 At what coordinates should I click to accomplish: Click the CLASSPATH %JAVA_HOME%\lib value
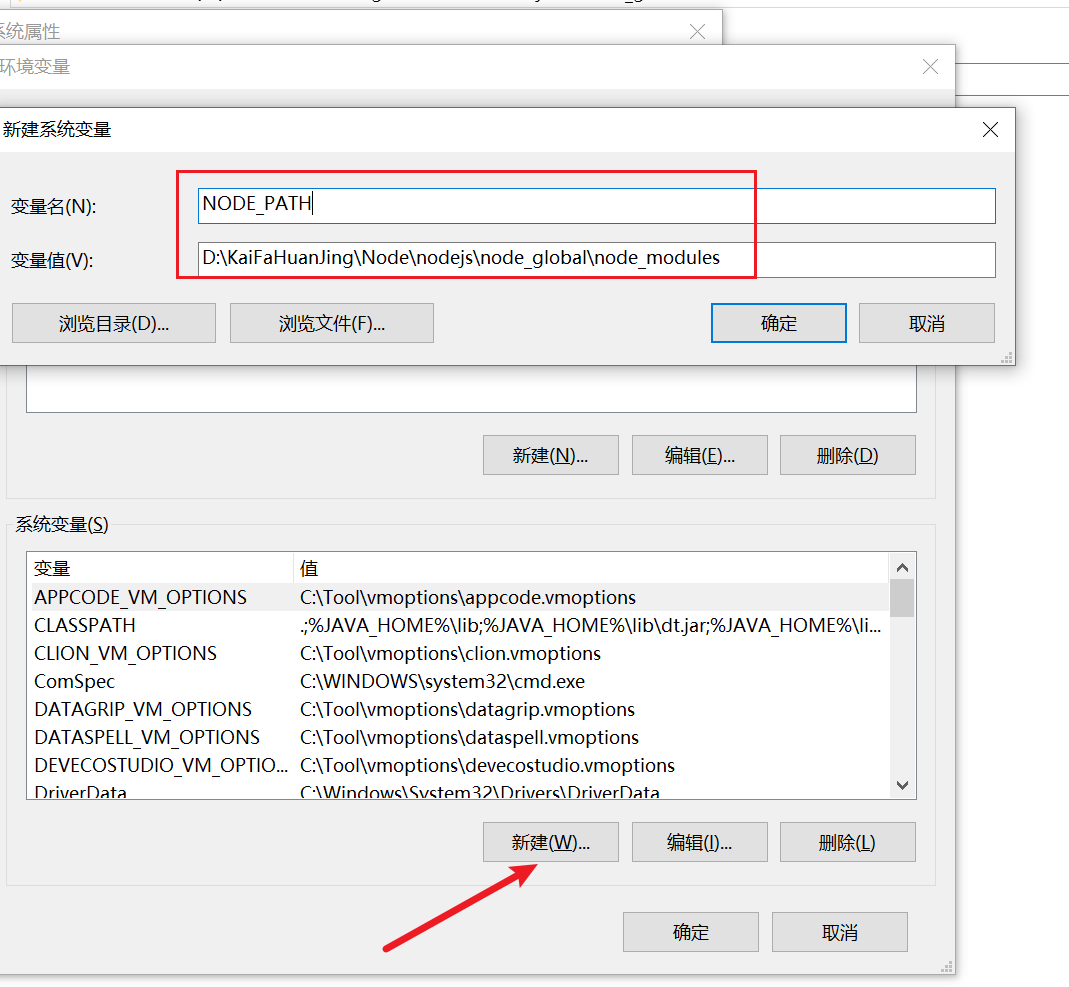[x=590, y=625]
